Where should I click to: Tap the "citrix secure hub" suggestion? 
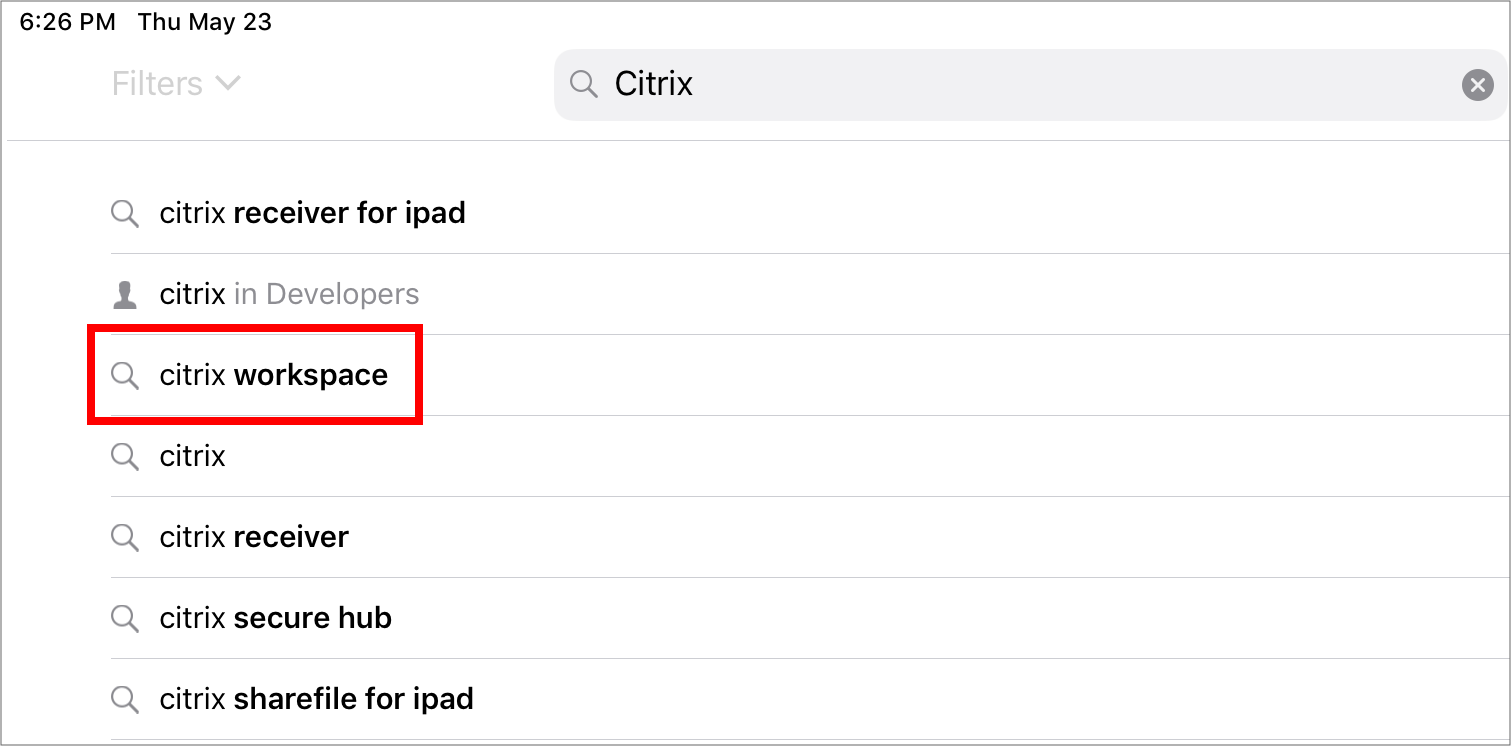(x=275, y=618)
